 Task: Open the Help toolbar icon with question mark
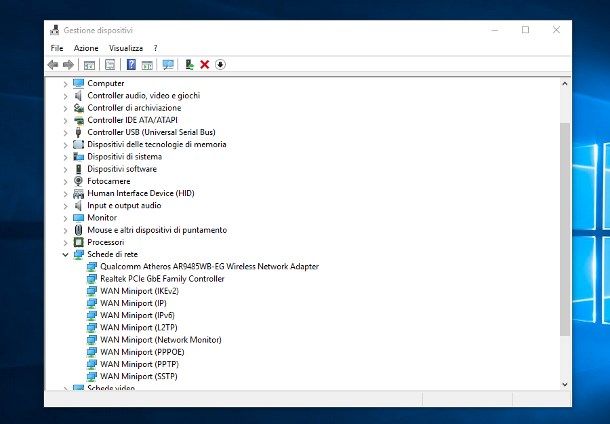[x=131, y=65]
